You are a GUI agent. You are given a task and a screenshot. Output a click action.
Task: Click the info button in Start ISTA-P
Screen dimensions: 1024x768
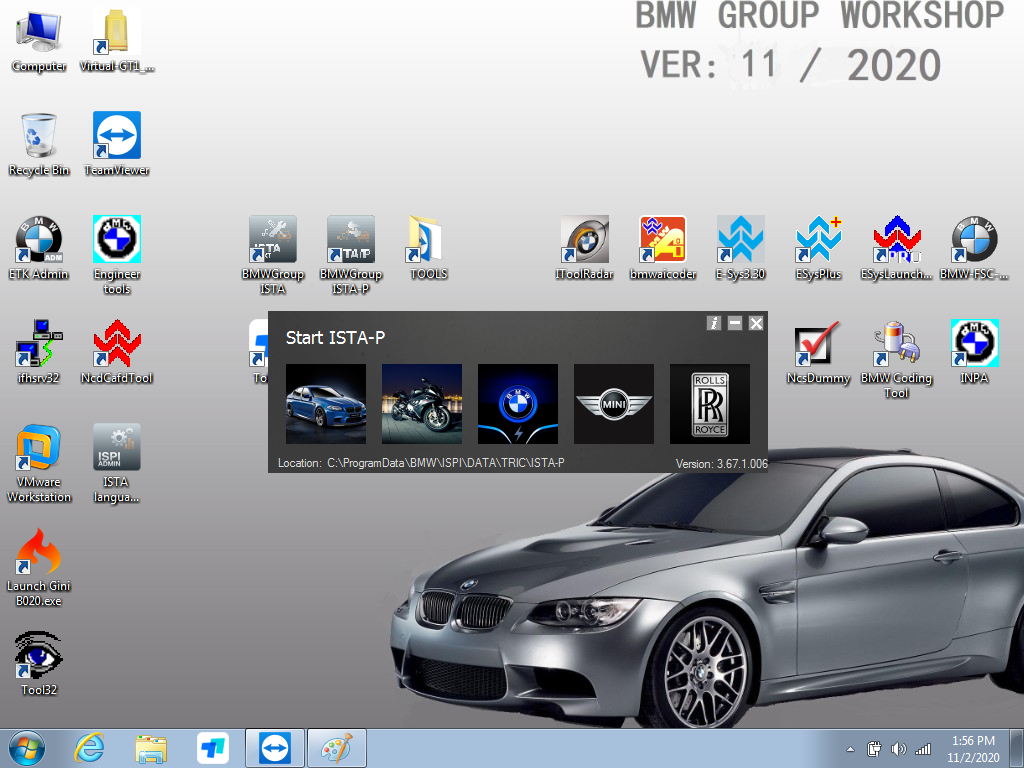714,323
